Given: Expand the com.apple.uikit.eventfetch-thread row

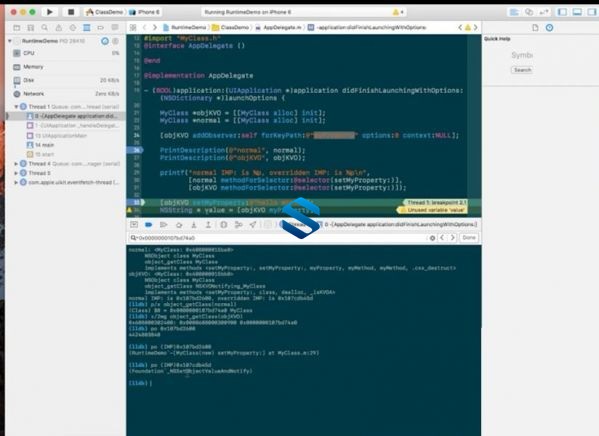Looking at the screenshot, I should [x=70, y=182].
